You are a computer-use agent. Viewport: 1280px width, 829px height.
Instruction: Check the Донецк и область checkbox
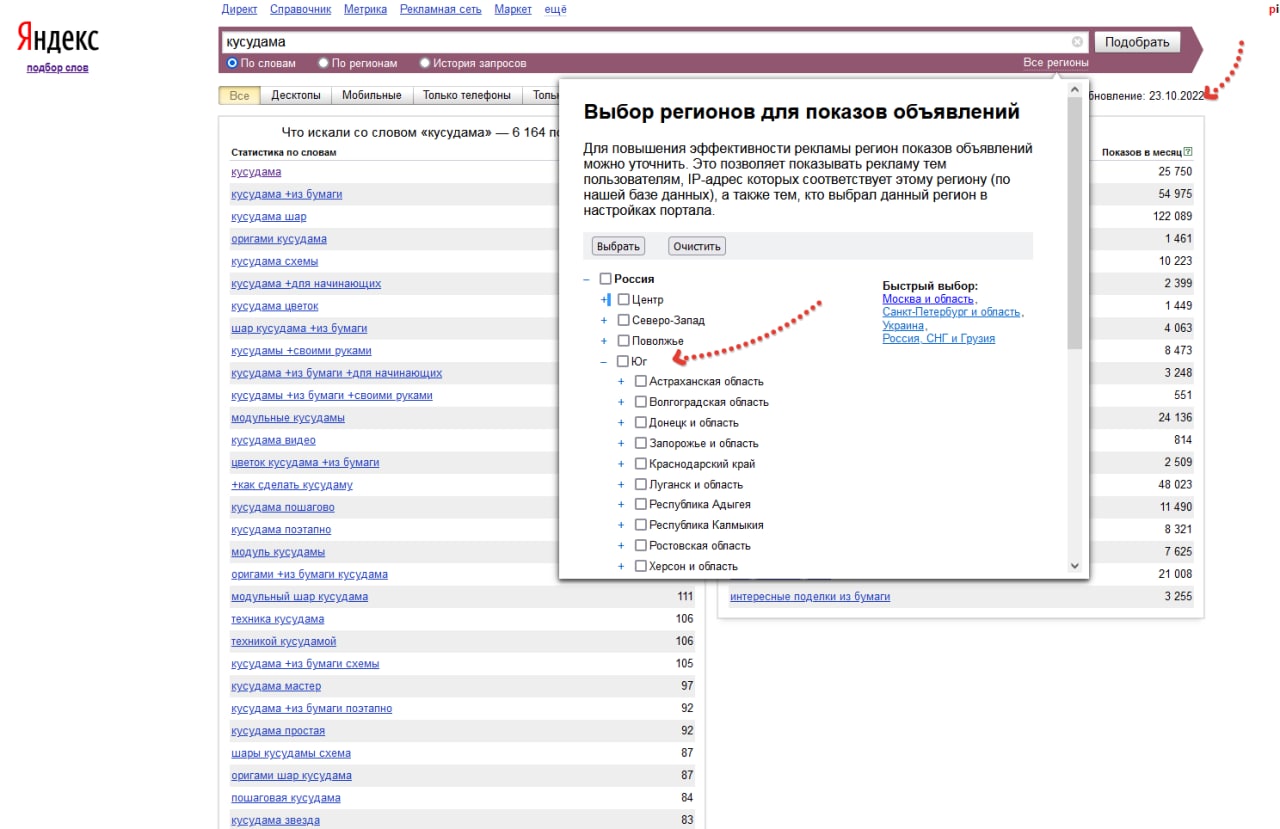point(641,422)
